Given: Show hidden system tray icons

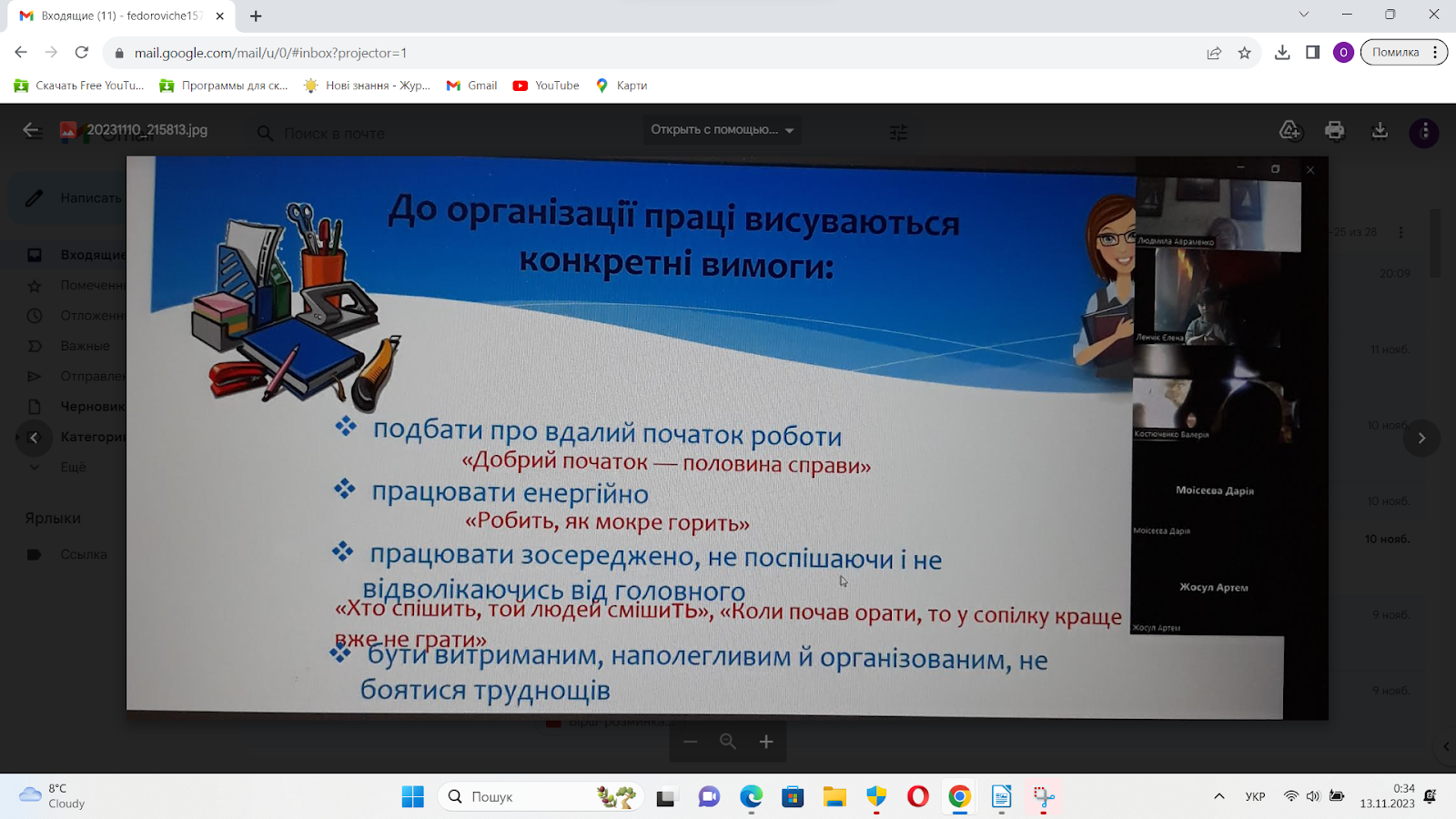Looking at the screenshot, I should 1218,796.
